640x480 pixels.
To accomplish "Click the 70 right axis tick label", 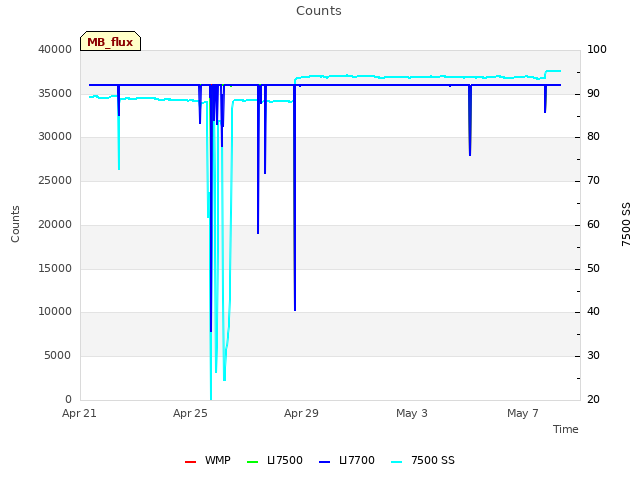I will (593, 180).
